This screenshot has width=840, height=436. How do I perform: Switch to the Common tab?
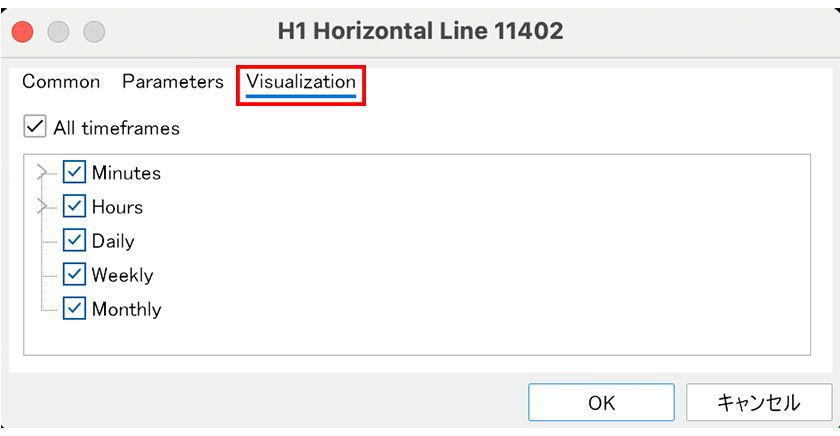pyautogui.click(x=61, y=82)
